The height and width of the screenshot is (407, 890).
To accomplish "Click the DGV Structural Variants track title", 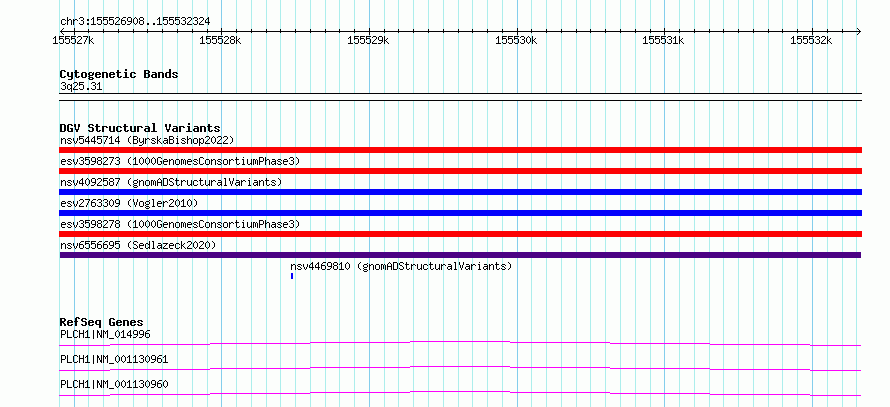I will click(140, 128).
